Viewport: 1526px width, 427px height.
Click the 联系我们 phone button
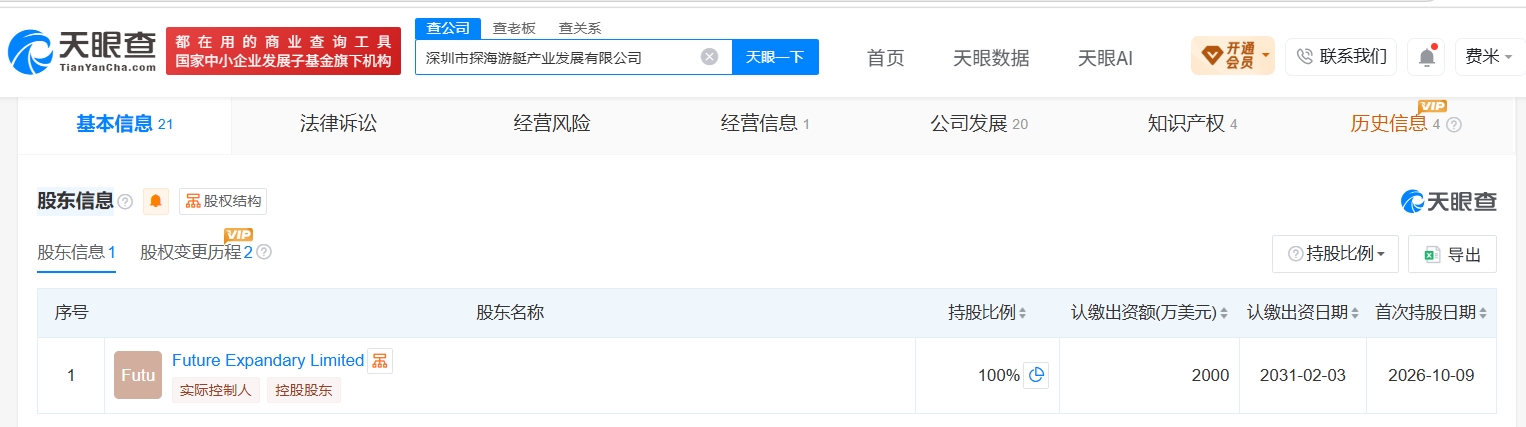click(1341, 56)
